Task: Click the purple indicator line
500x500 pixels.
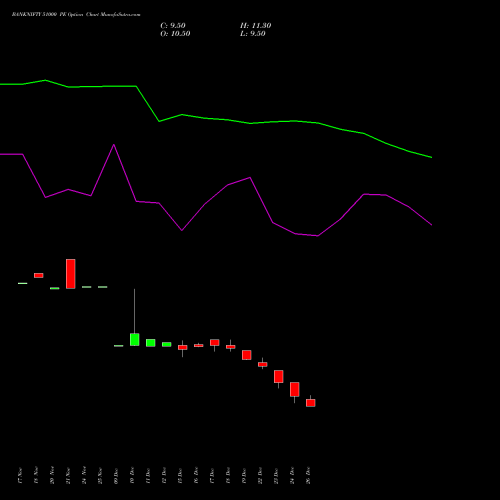Action: click(250, 178)
